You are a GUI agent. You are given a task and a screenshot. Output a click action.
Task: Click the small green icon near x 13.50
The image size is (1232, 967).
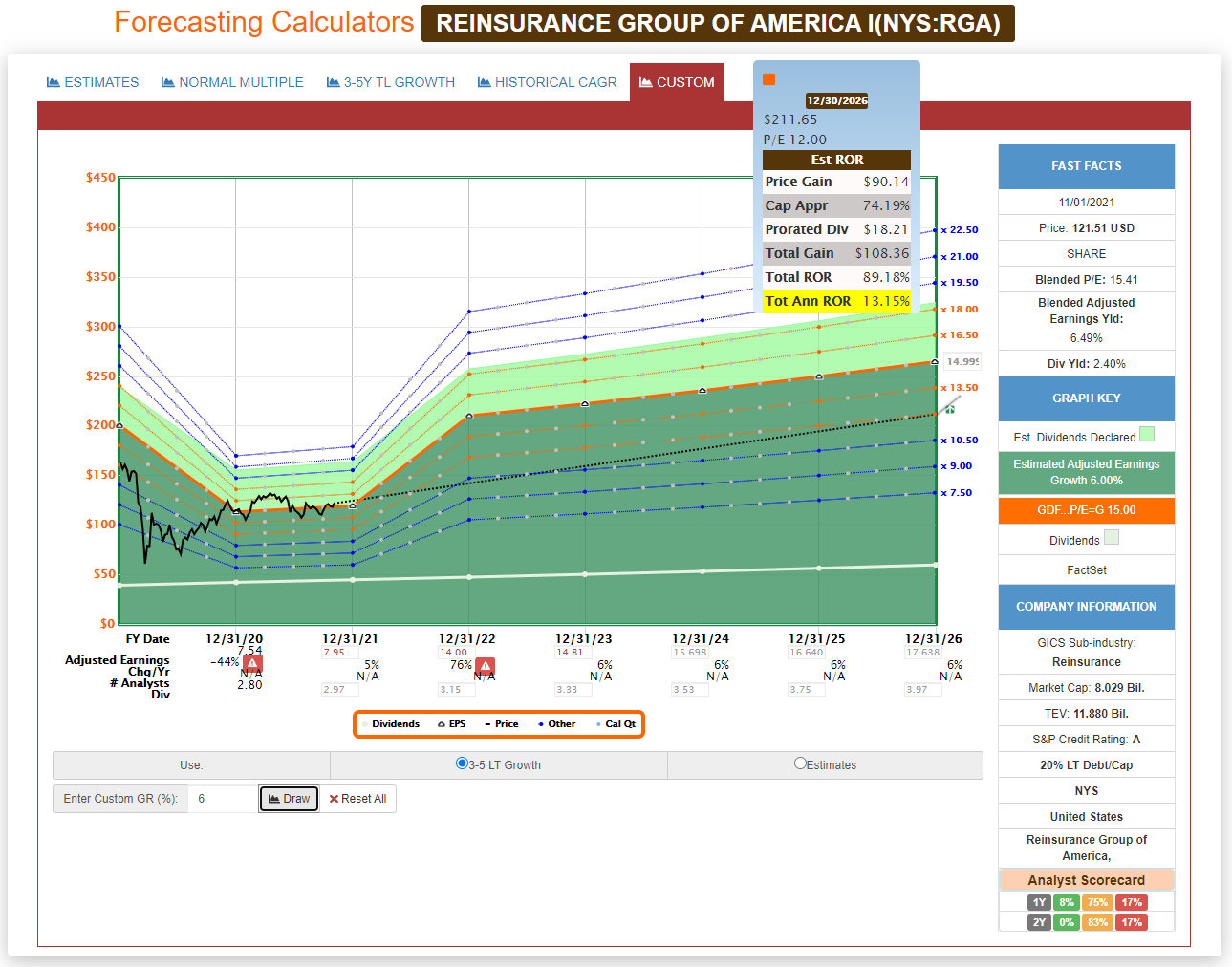[950, 409]
